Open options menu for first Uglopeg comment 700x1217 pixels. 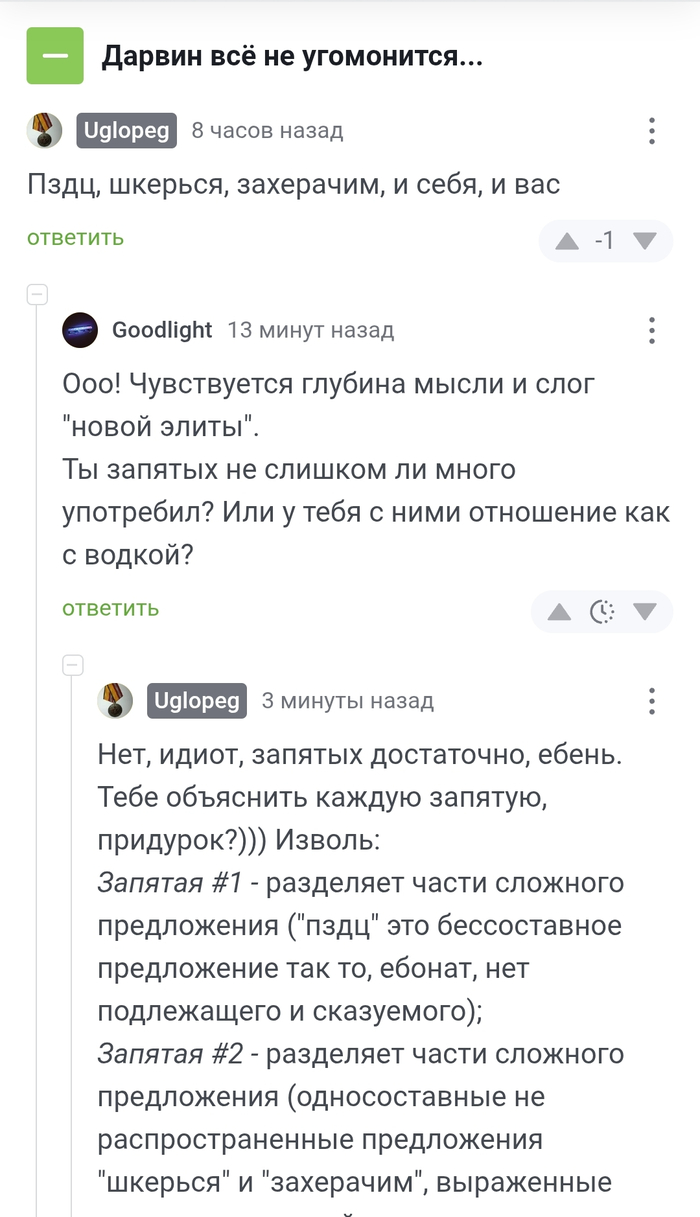tap(651, 131)
